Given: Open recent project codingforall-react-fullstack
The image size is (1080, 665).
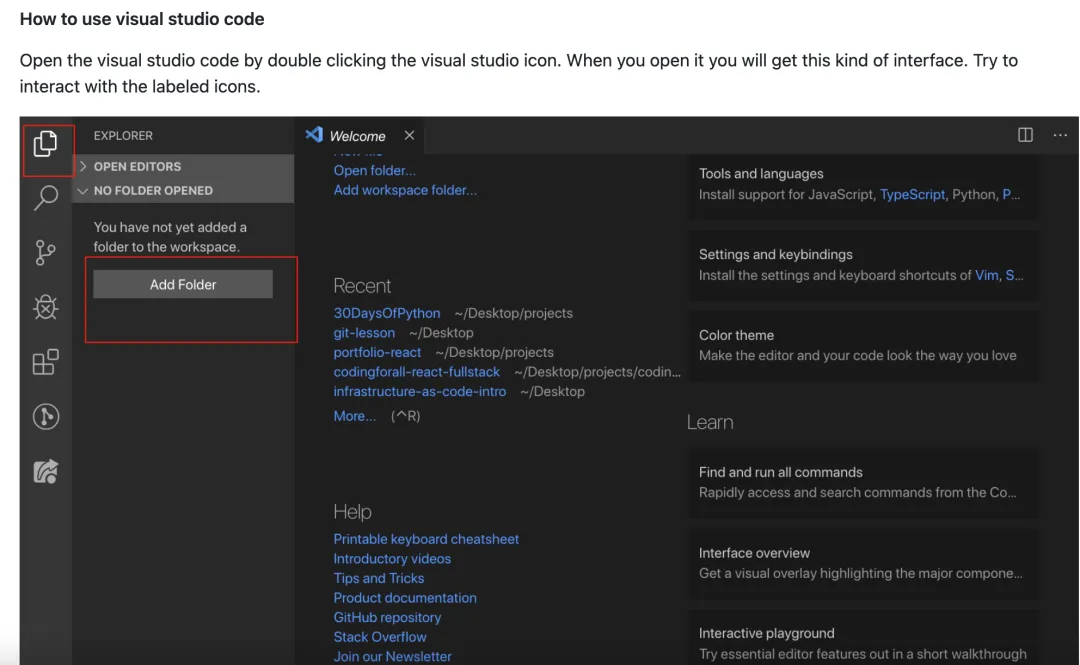Looking at the screenshot, I should tap(417, 371).
